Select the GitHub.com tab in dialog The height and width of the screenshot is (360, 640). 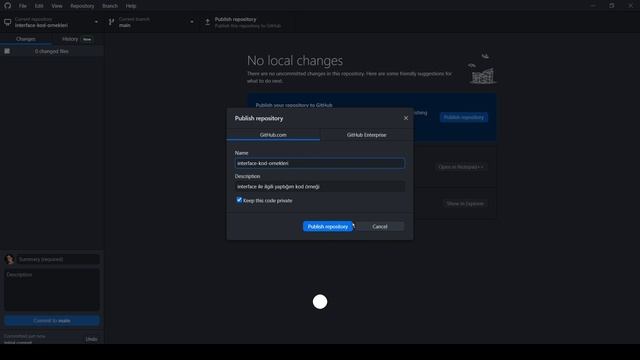click(273, 135)
